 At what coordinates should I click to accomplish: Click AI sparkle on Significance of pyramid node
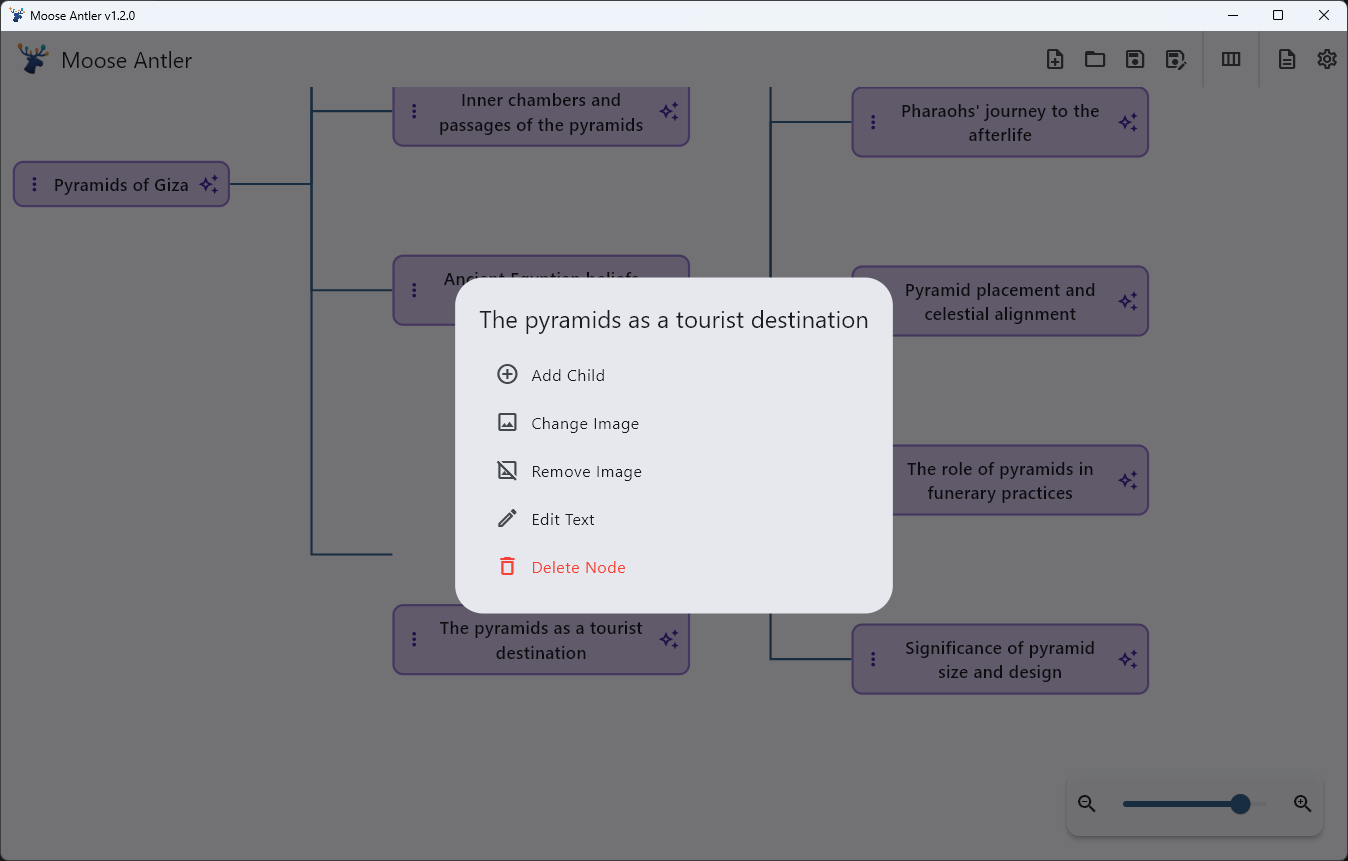(1128, 659)
